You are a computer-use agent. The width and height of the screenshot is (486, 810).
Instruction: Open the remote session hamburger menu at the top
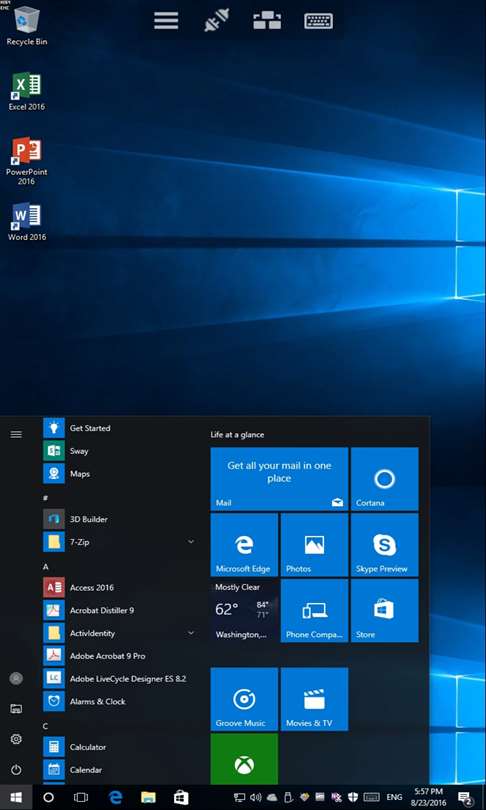(x=166, y=21)
